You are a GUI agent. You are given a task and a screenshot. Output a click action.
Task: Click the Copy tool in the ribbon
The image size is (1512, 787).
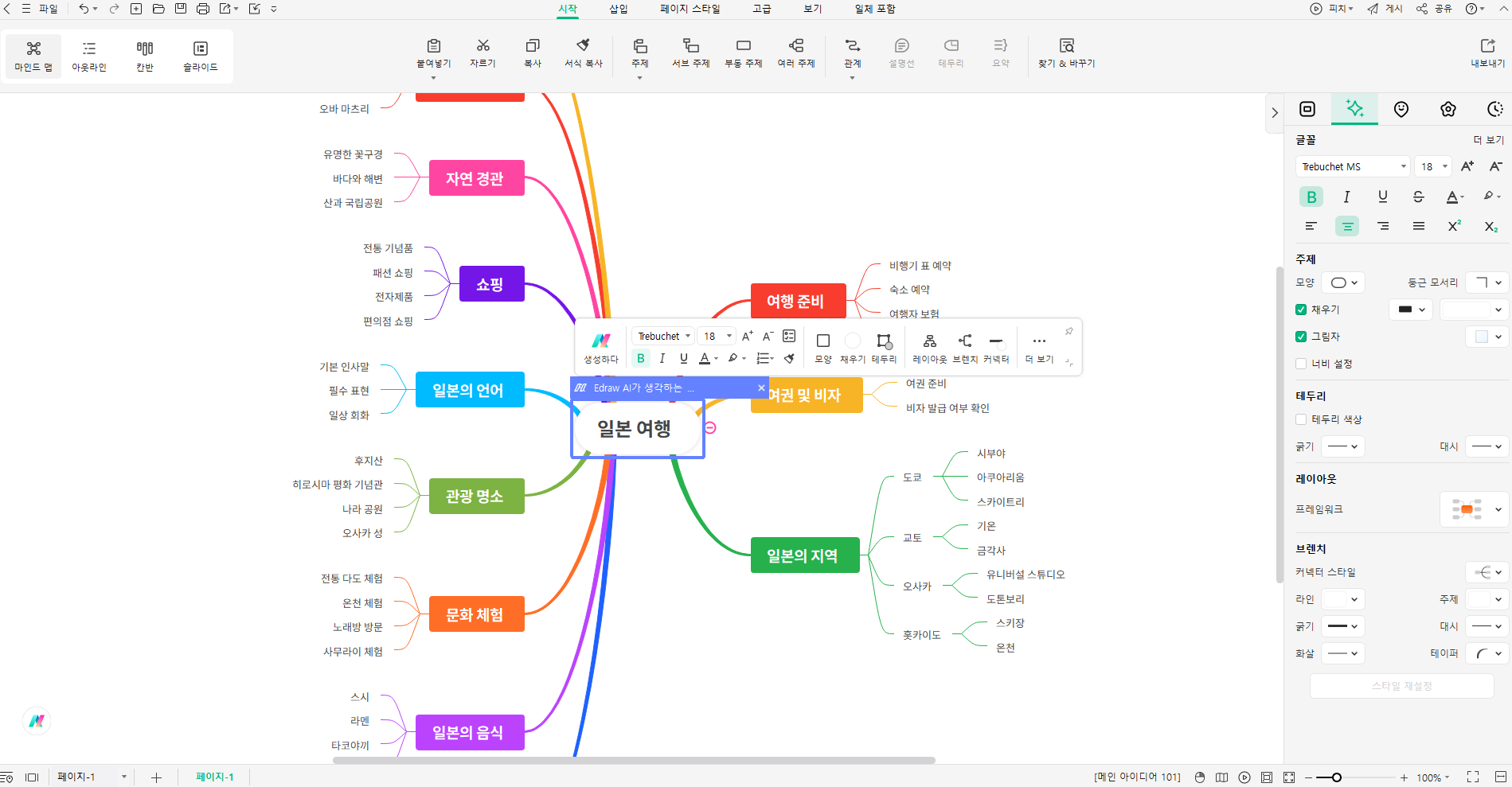533,53
